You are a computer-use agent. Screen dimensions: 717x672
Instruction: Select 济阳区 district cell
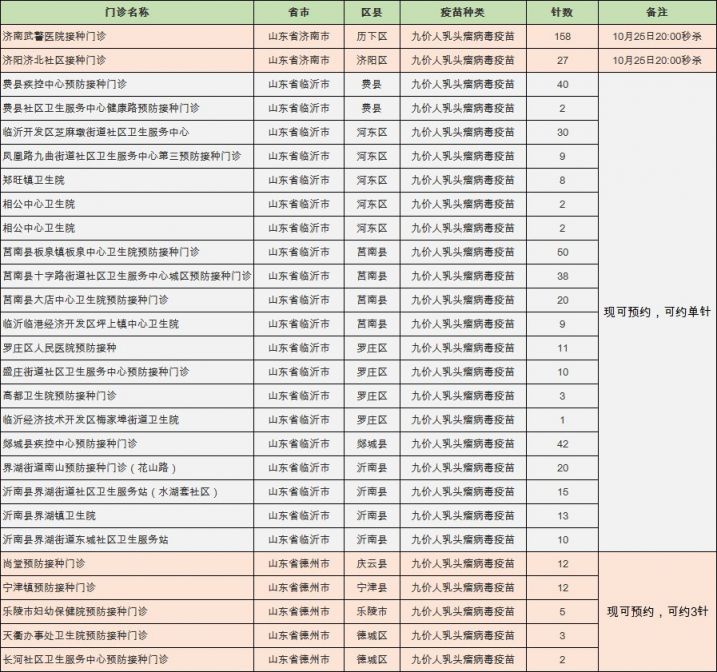[372, 60]
